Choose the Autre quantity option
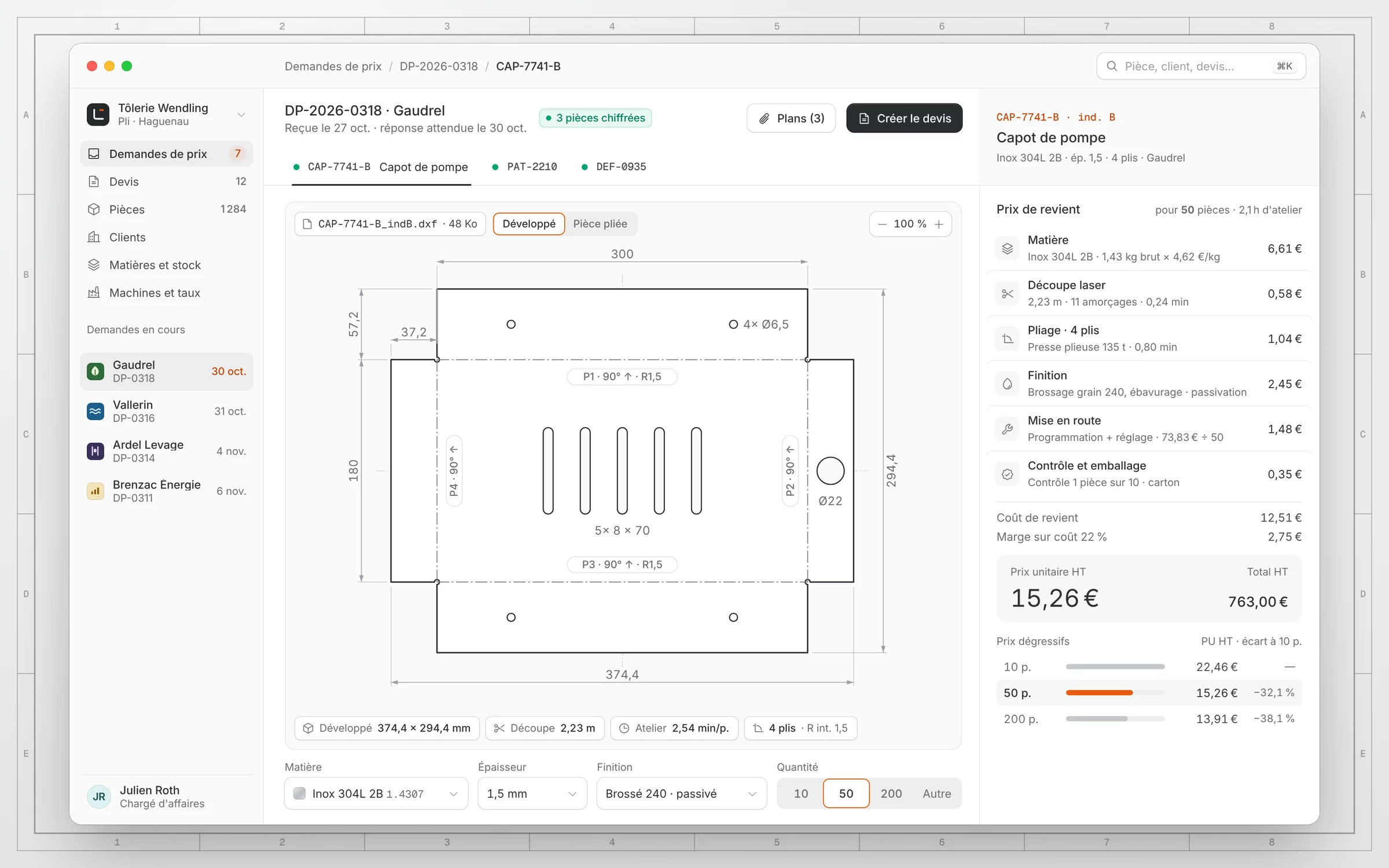 click(937, 794)
